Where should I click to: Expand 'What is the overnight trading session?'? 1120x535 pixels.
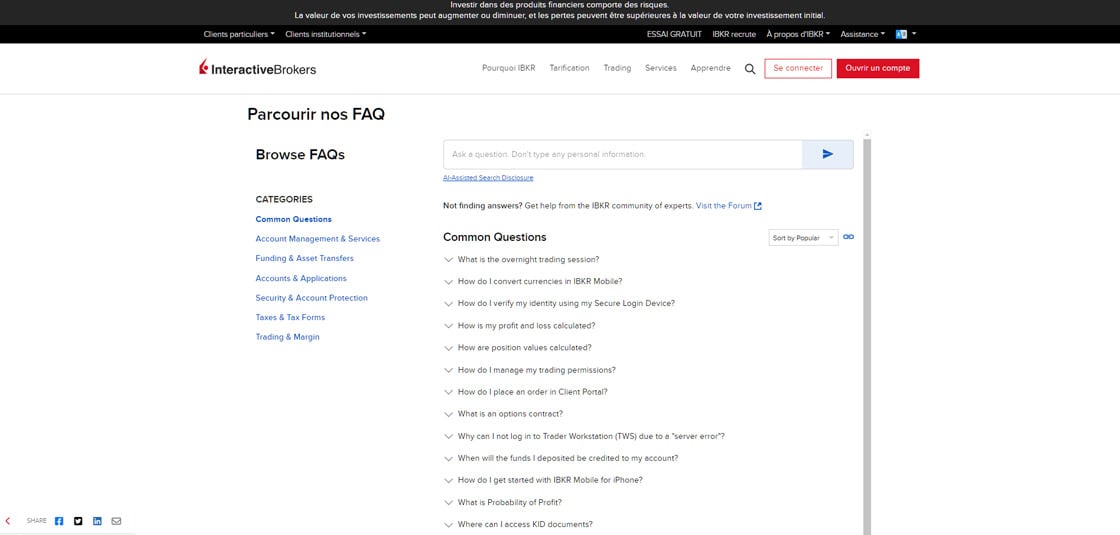tap(521, 259)
